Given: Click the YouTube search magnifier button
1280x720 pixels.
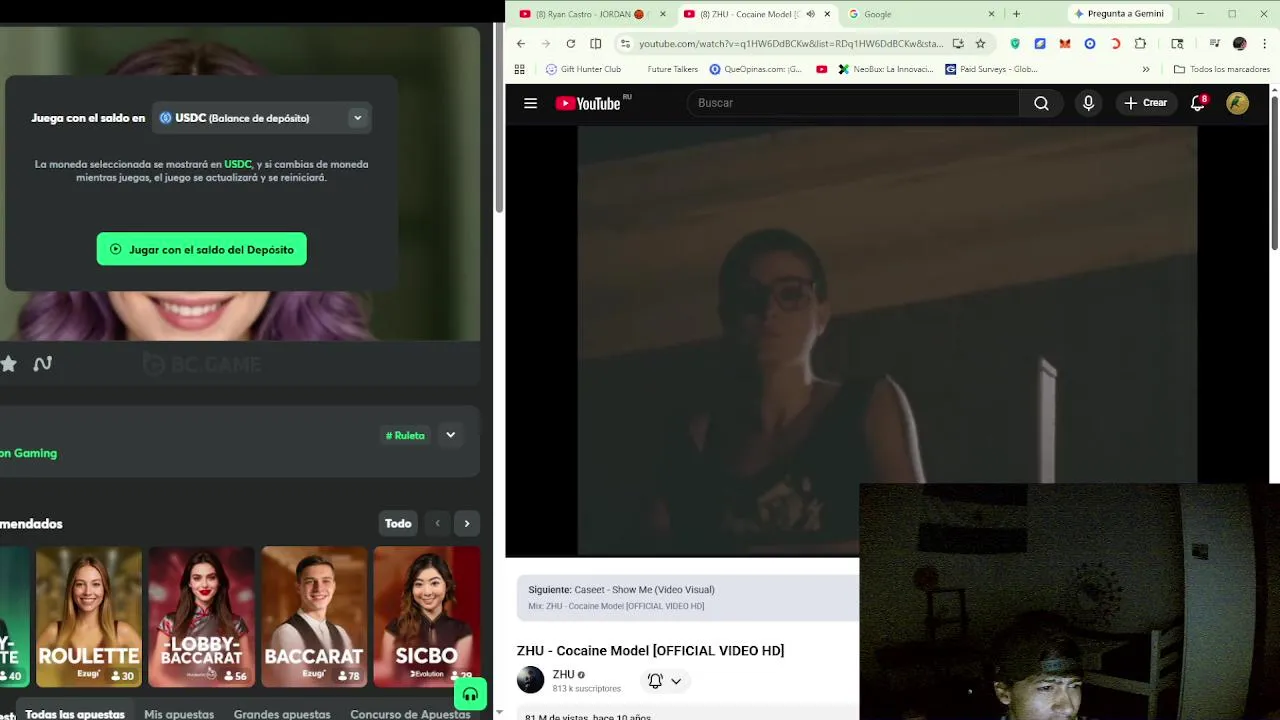Looking at the screenshot, I should [1041, 103].
